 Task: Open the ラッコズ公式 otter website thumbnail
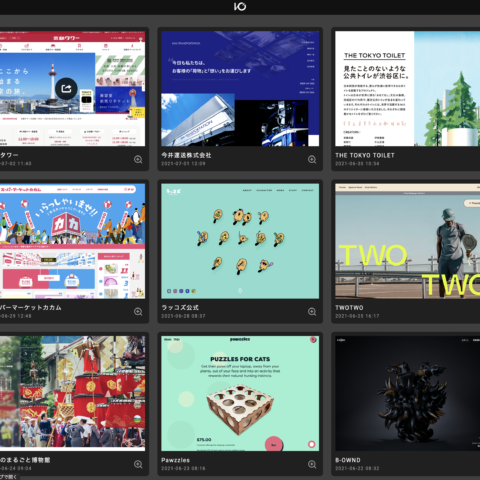click(x=240, y=241)
